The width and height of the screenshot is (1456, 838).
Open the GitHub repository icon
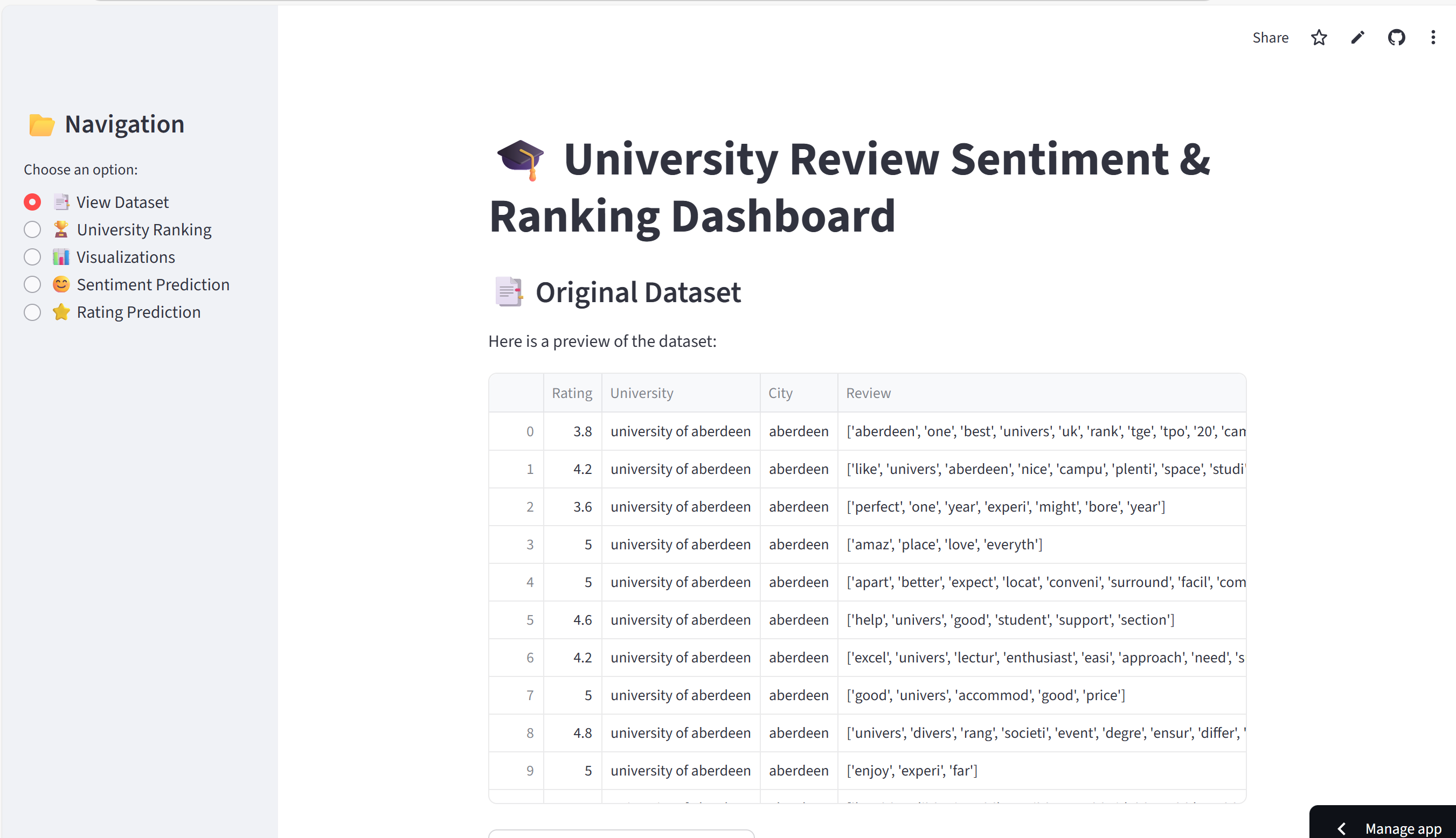(1396, 37)
